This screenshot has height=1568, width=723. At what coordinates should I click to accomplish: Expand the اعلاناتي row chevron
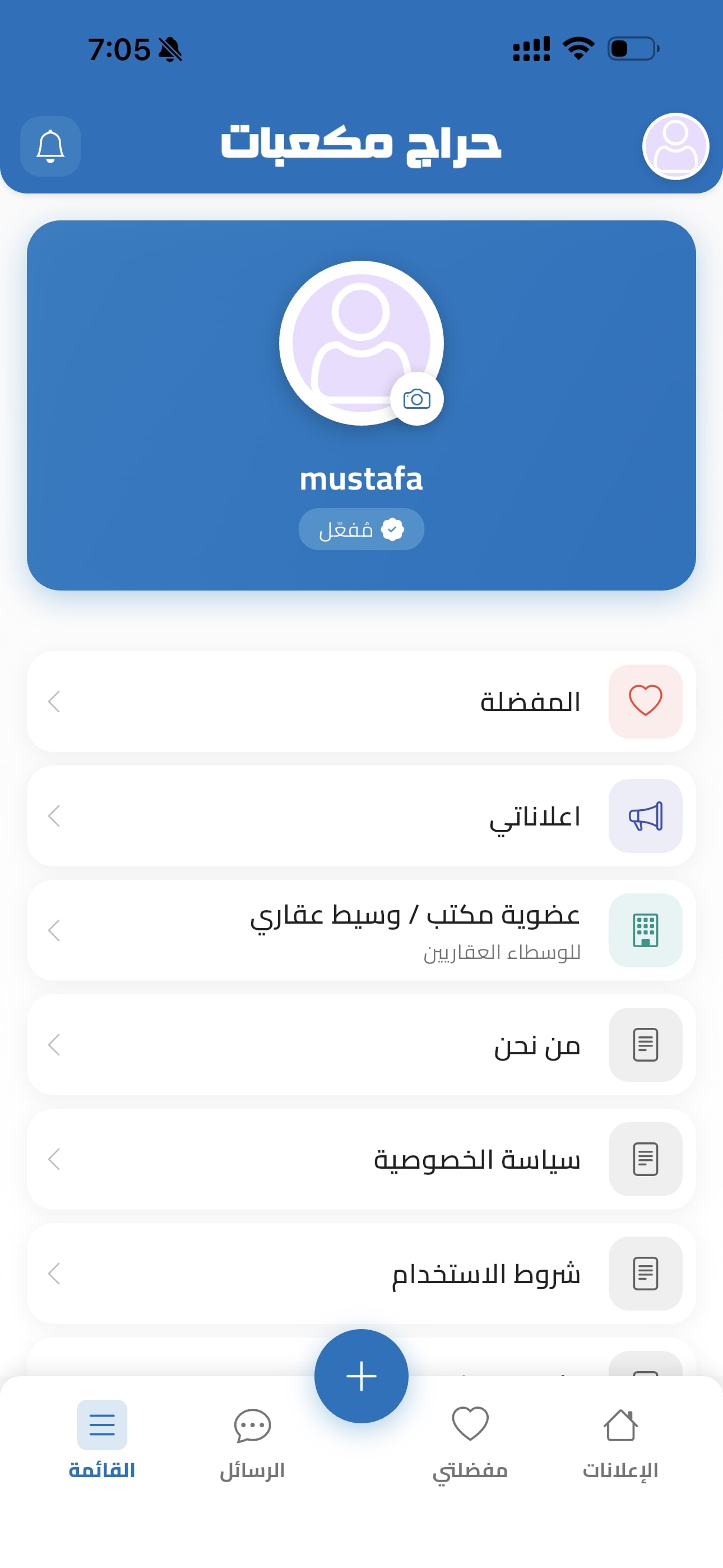[x=54, y=815]
